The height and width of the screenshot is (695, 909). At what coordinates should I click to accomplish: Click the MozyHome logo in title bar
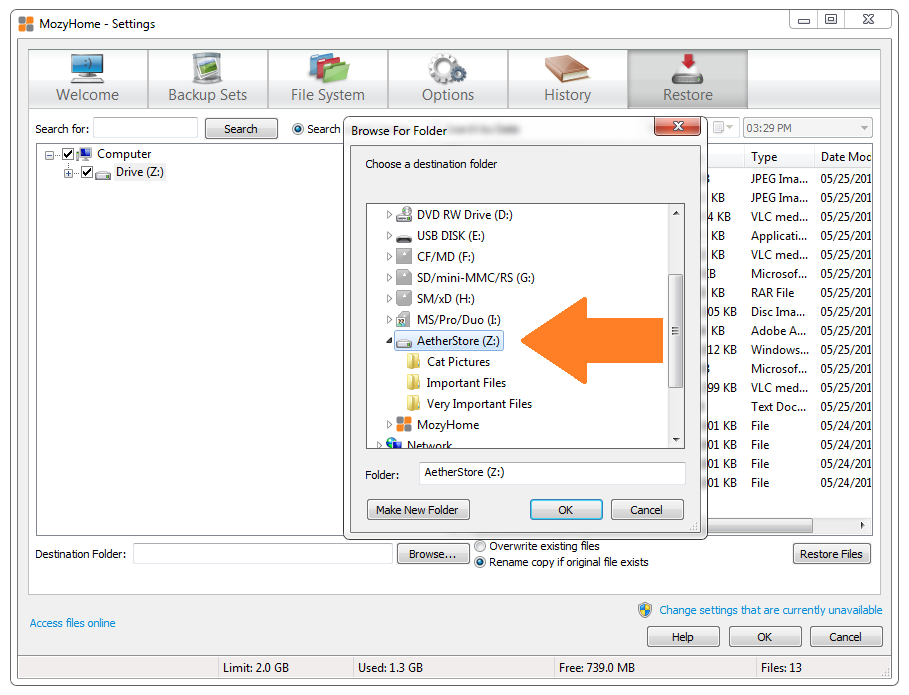coord(26,24)
